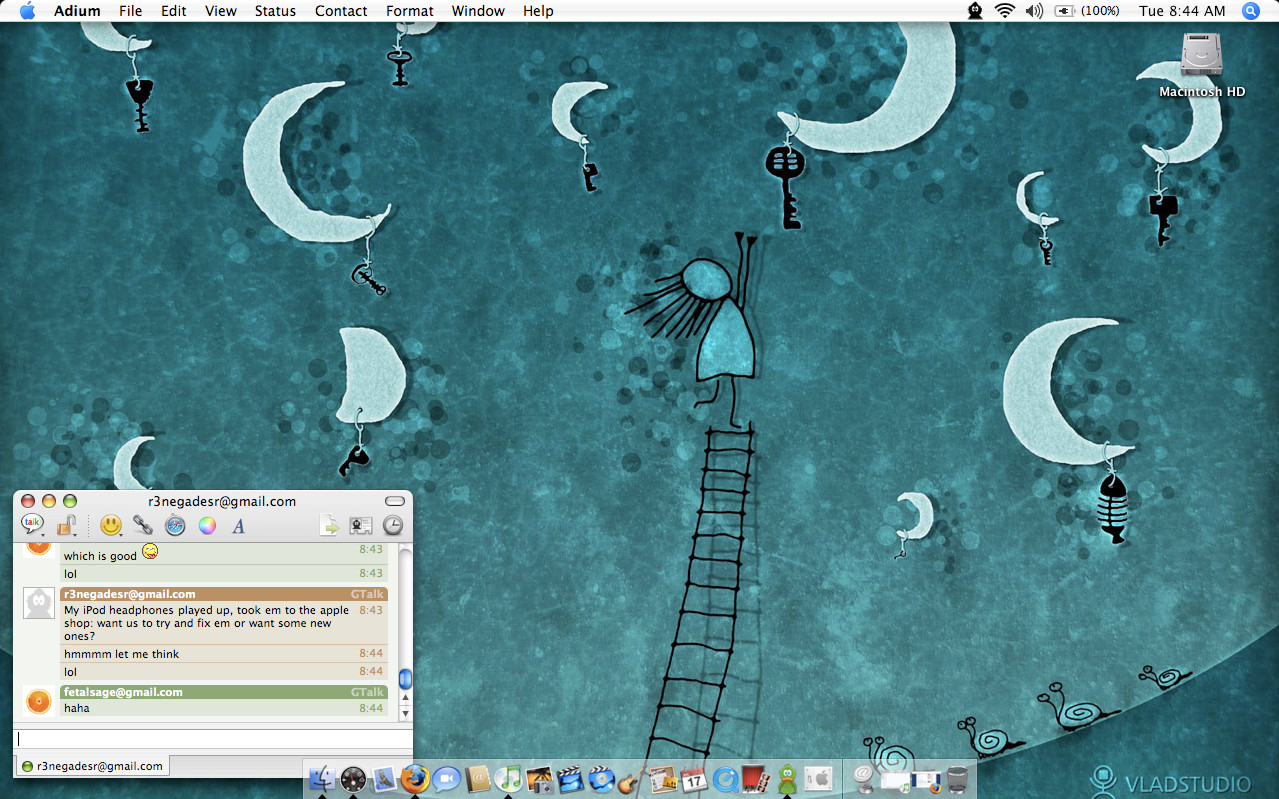Click the 'which is good' message
The width and height of the screenshot is (1279, 799).
[100, 556]
